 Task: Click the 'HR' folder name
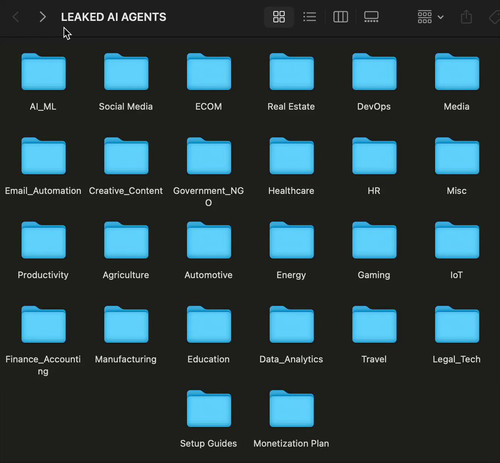[x=374, y=191]
